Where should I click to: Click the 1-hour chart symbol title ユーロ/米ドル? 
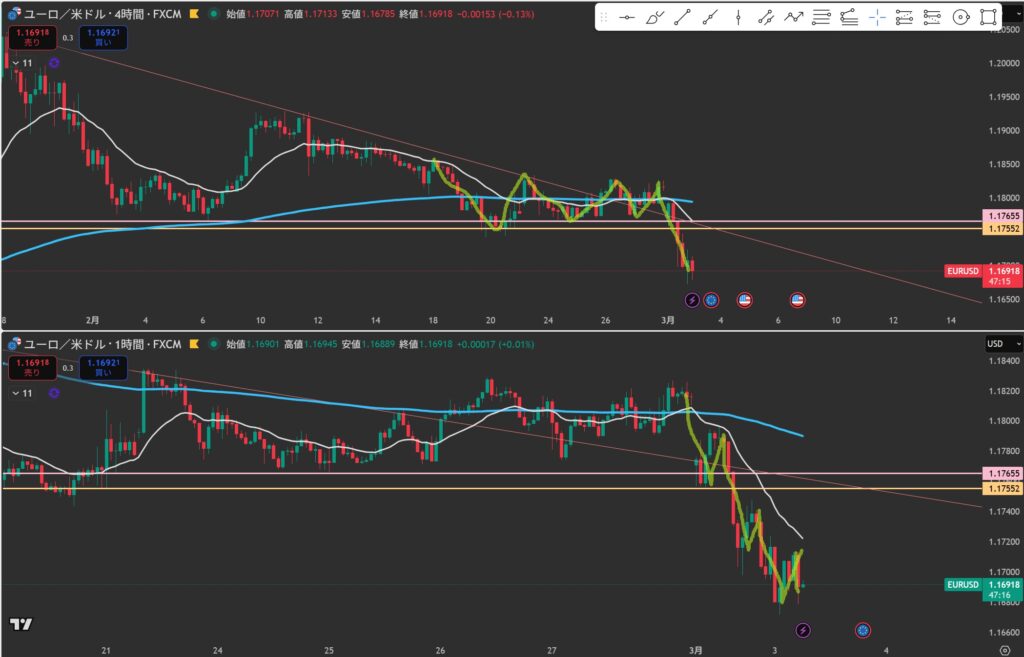60,344
